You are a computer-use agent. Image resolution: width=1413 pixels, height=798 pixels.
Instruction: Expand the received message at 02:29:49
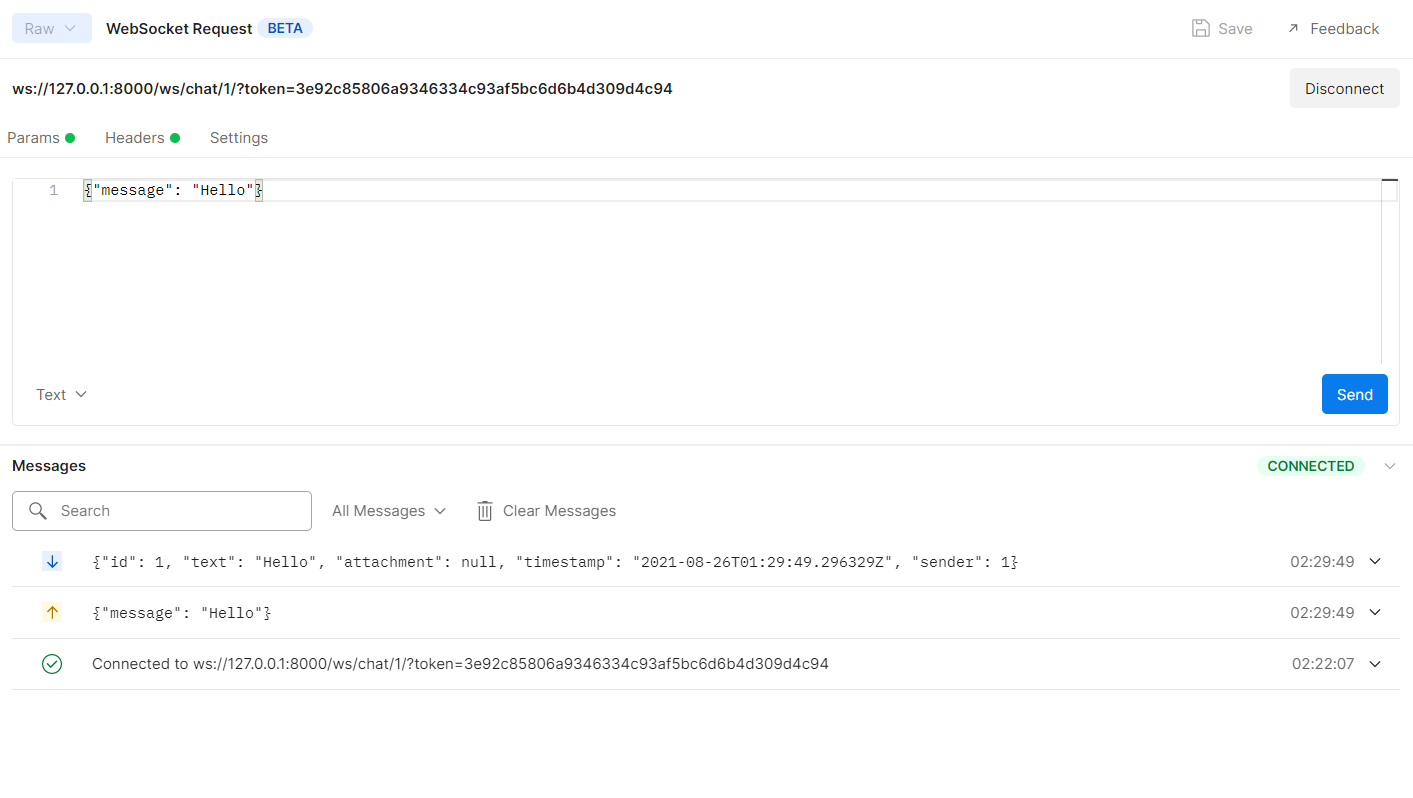click(x=1375, y=562)
